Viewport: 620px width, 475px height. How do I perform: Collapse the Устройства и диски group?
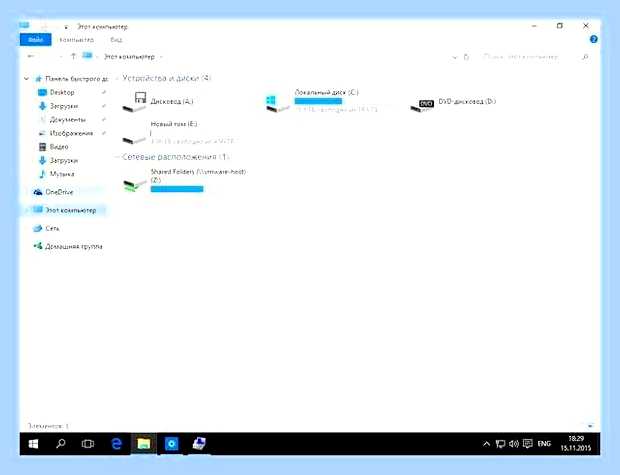[x=117, y=79]
